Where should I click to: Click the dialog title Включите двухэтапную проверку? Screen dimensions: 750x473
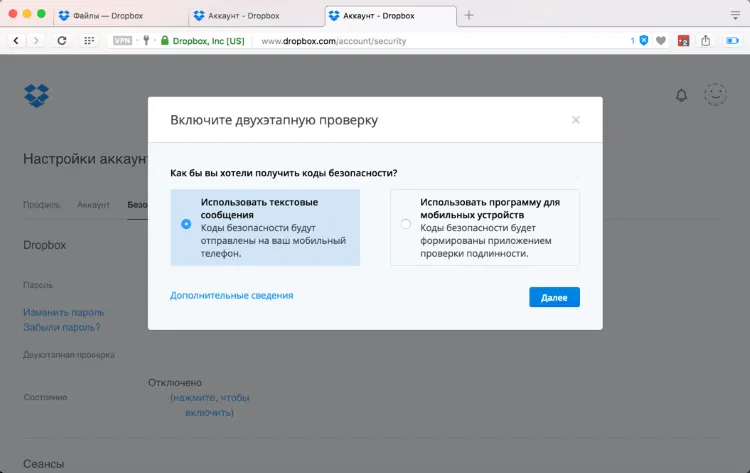coord(274,120)
